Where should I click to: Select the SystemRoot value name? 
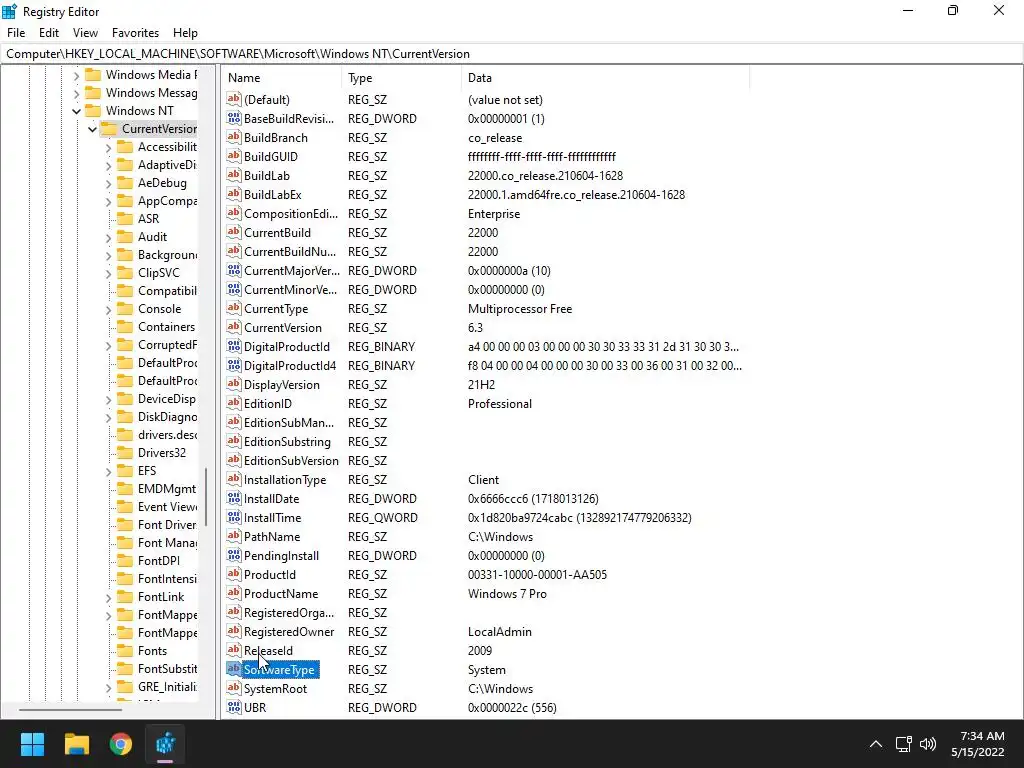(276, 688)
